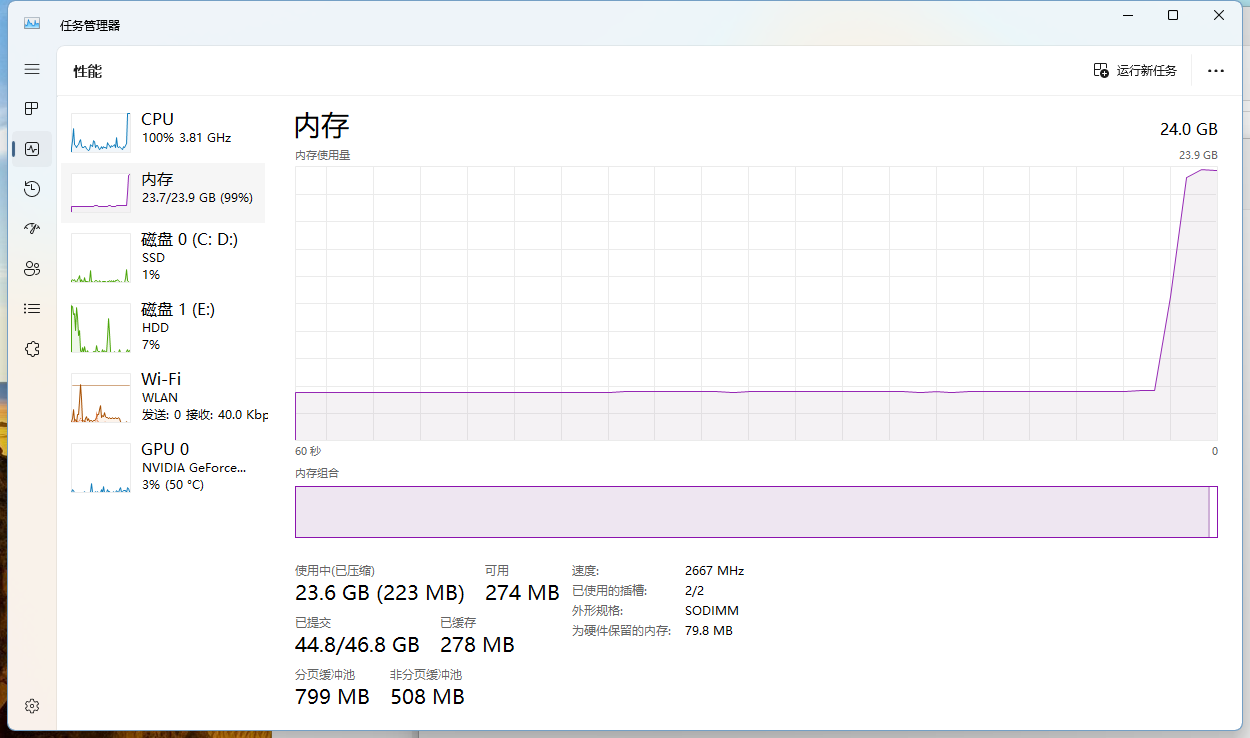Open the more options (…) menu
Image resolution: width=1250 pixels, height=738 pixels.
tap(1215, 70)
